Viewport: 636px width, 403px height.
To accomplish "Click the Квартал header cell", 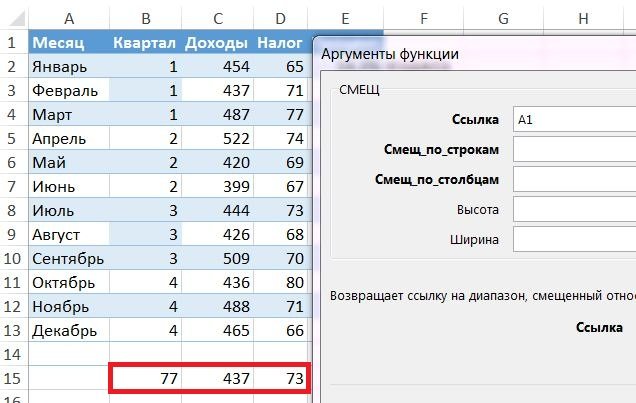I will coord(145,43).
